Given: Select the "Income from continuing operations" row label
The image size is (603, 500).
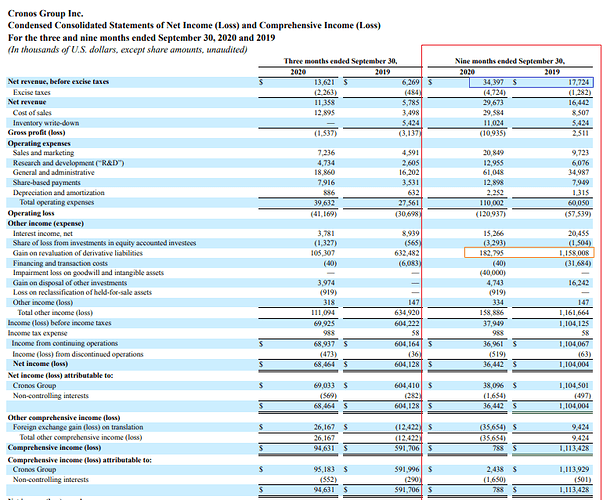Looking at the screenshot, I should [x=65, y=343].
